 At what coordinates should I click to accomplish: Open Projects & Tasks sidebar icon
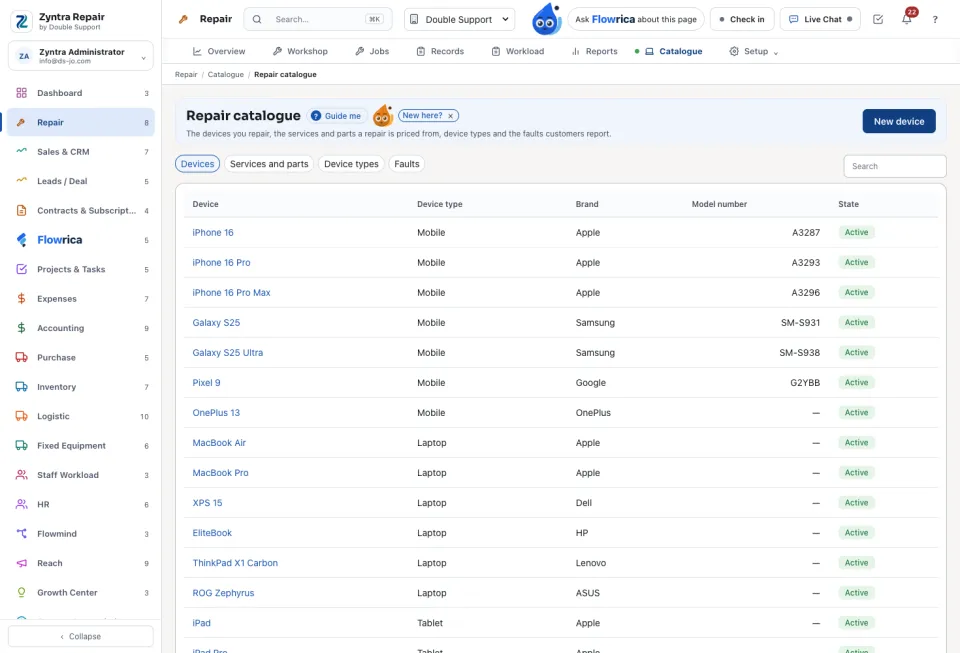point(21,269)
